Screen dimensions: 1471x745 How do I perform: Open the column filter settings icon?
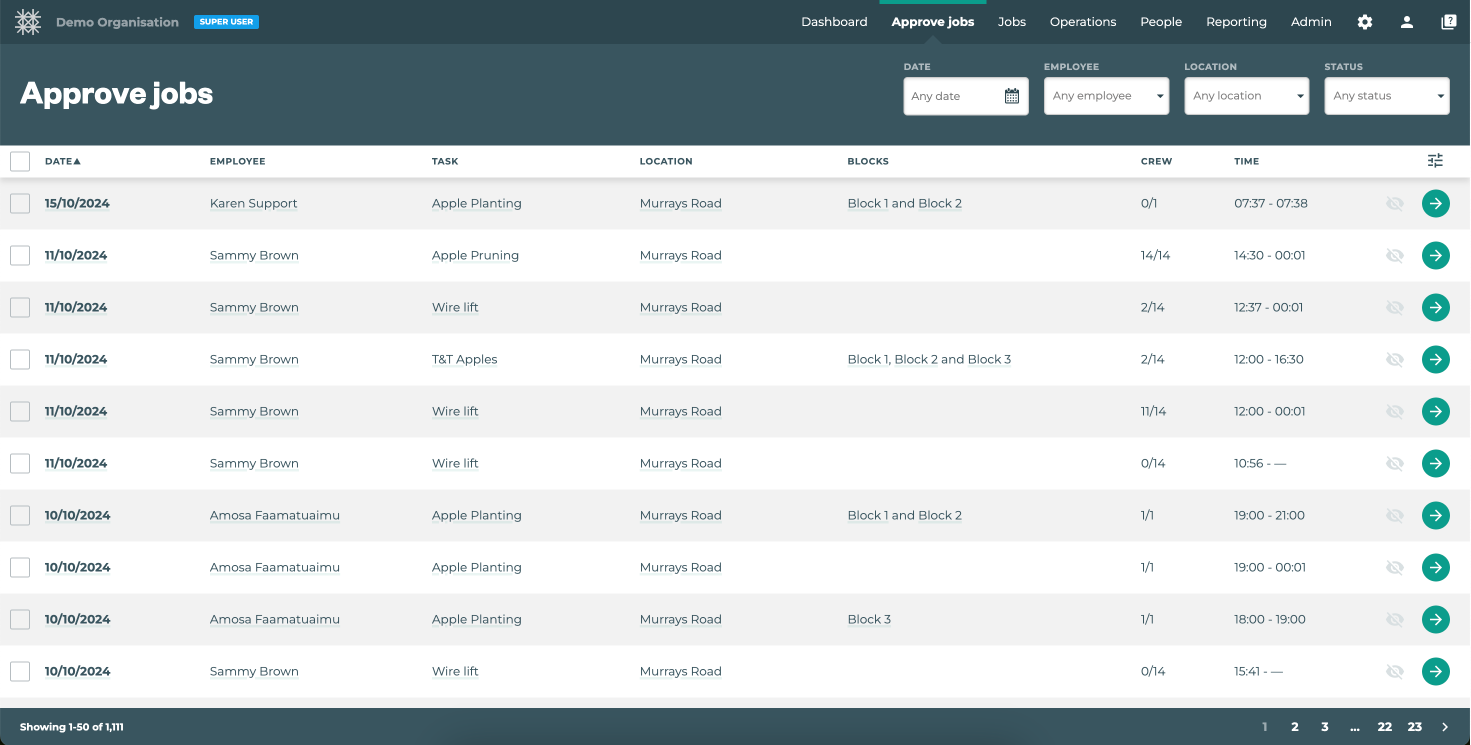1435,161
